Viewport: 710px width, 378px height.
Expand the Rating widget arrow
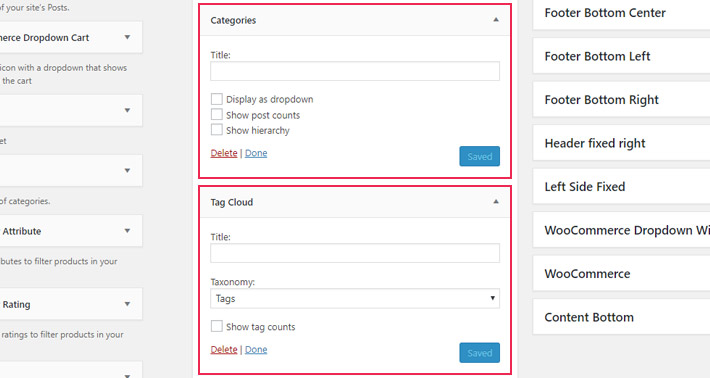[127, 304]
